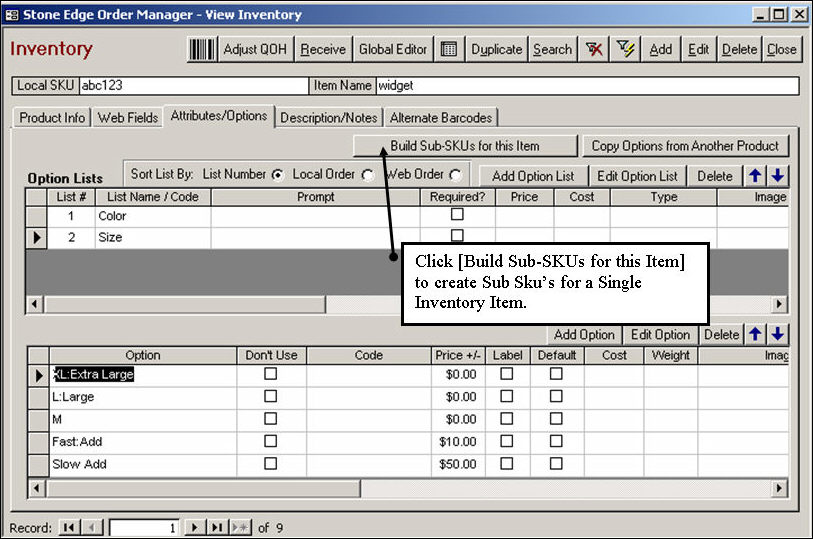Move option list down with blue arrow
The width and height of the screenshot is (813, 539).
(x=777, y=176)
